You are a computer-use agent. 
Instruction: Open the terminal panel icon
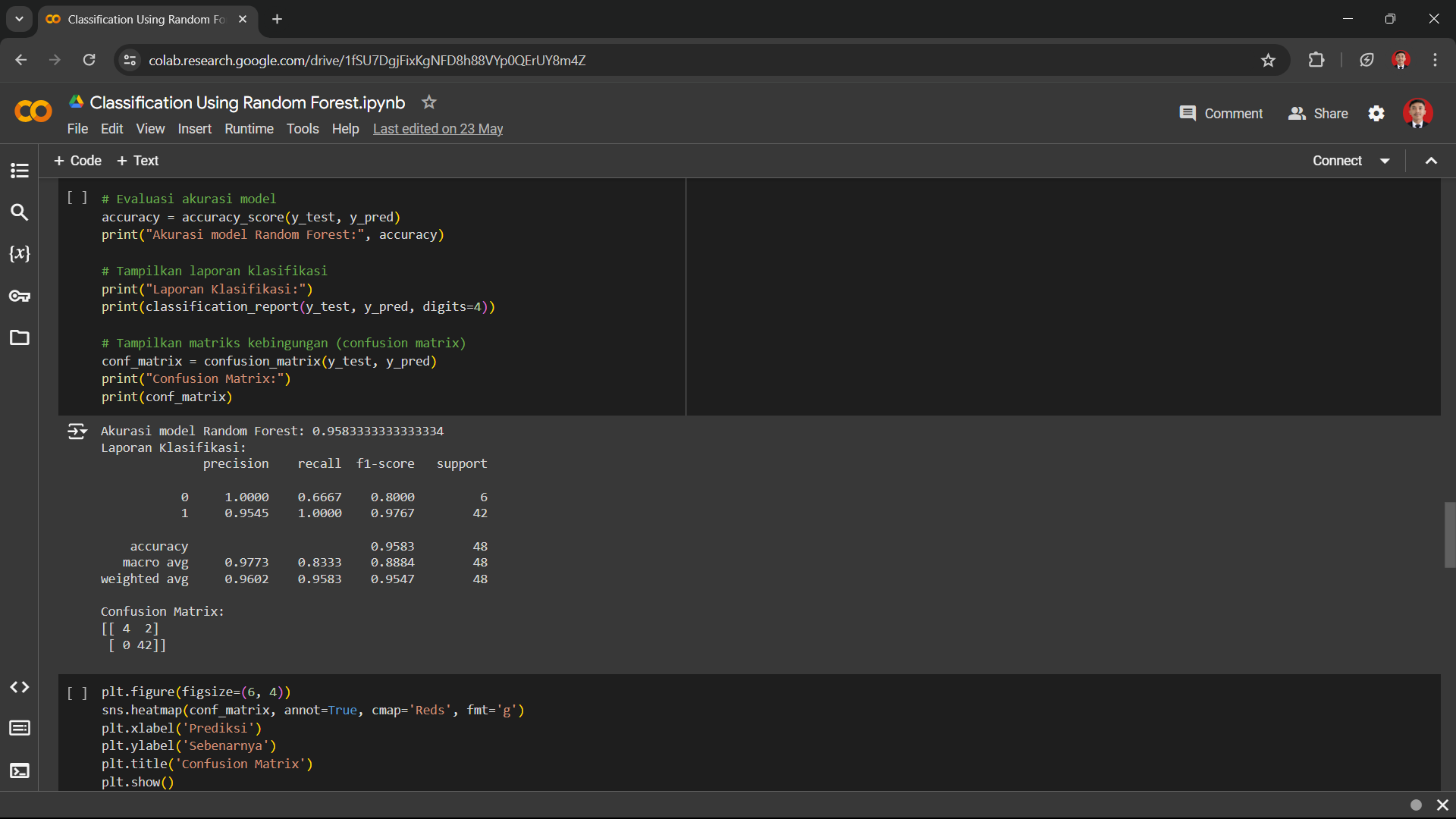[20, 770]
